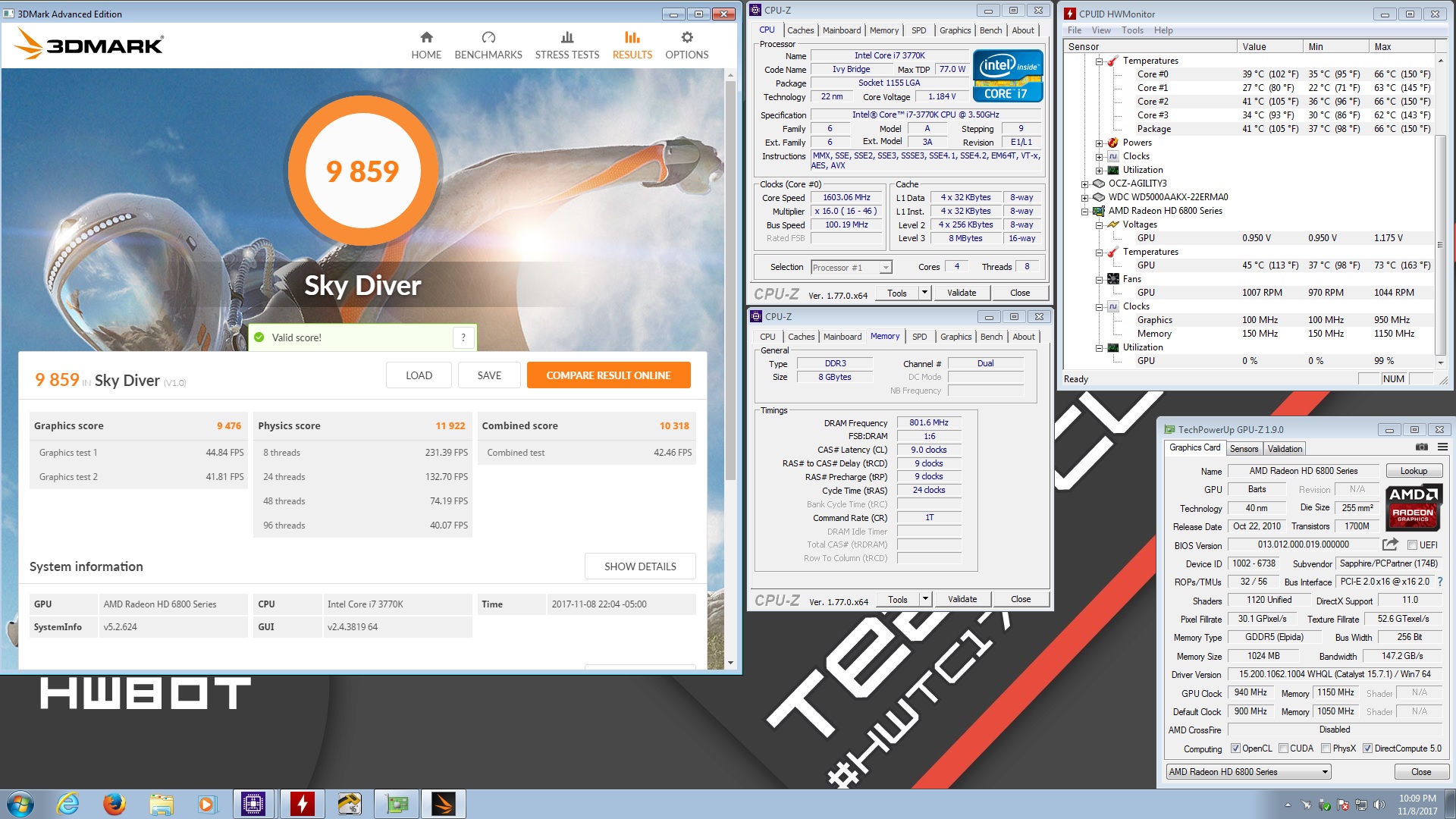The height and width of the screenshot is (819, 1456).
Task: Open the Caches tab in upper CPU-Z
Action: [x=800, y=30]
